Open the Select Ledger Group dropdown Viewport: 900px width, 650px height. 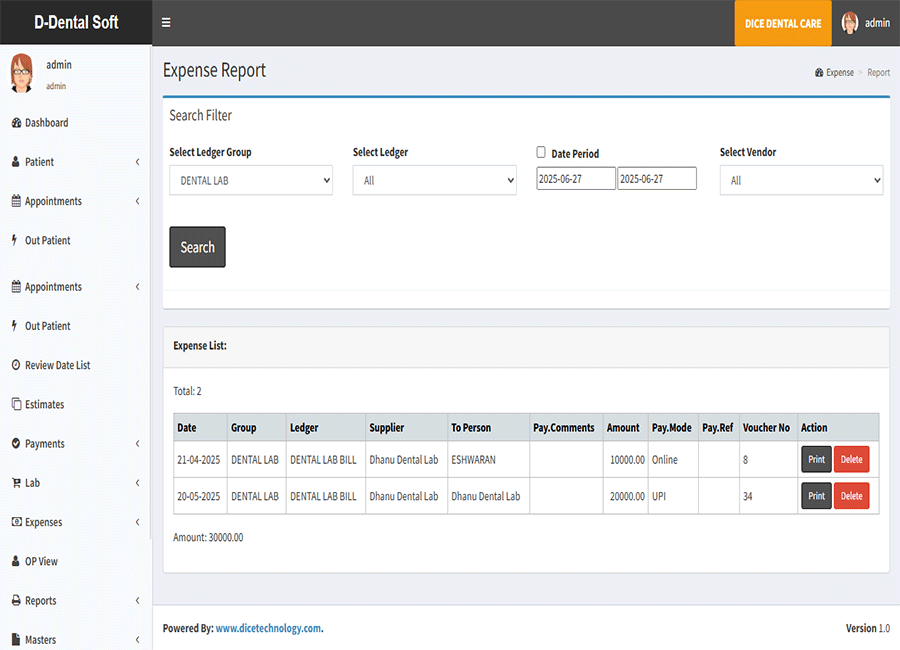[251, 181]
